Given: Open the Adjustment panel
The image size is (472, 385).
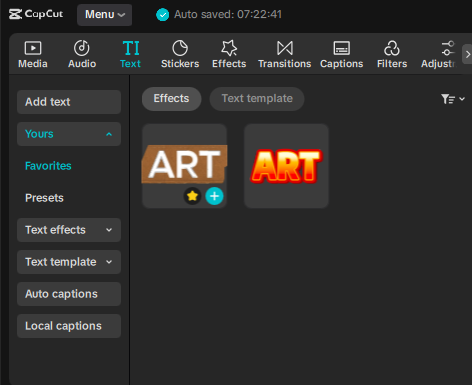Looking at the screenshot, I should [x=438, y=54].
